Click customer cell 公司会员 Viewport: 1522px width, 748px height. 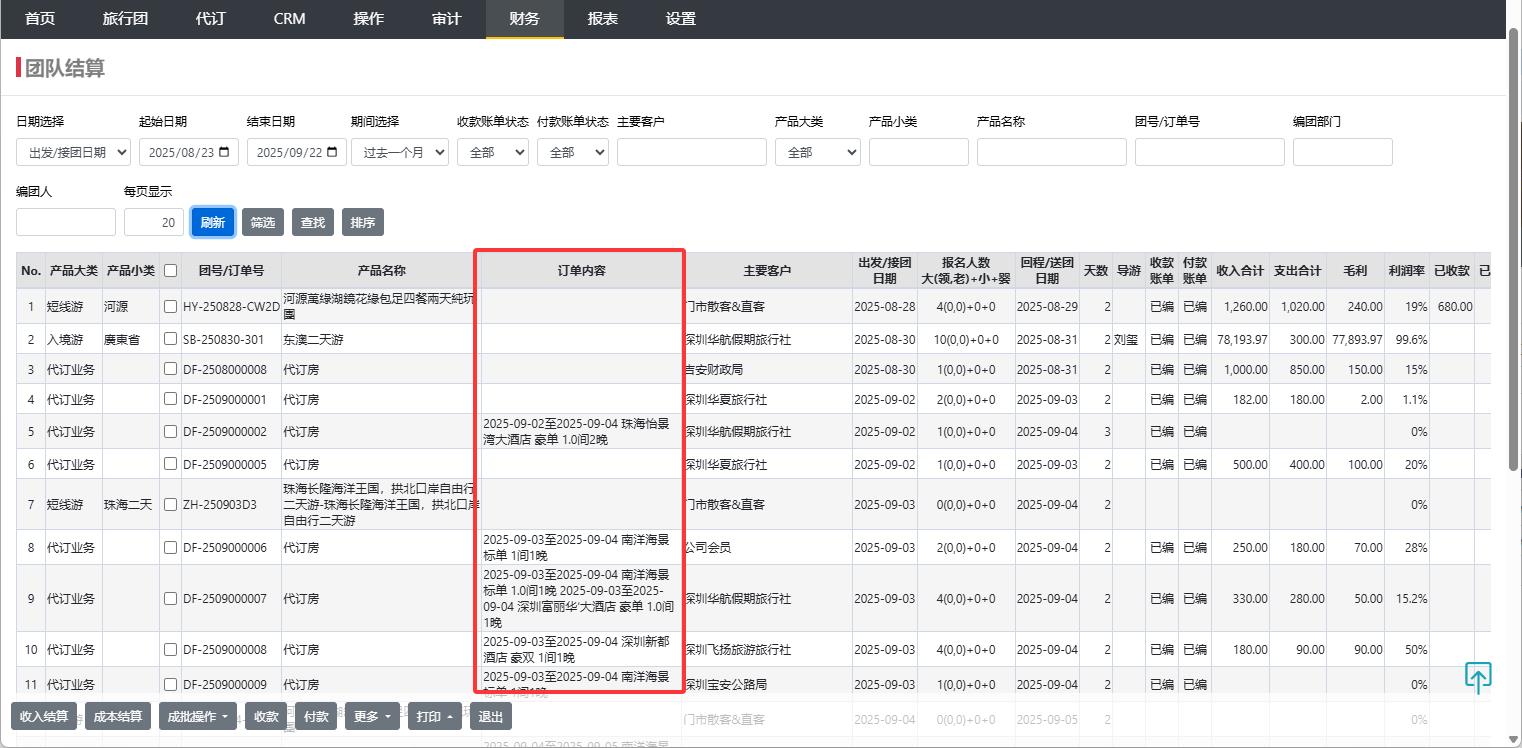tap(707, 548)
